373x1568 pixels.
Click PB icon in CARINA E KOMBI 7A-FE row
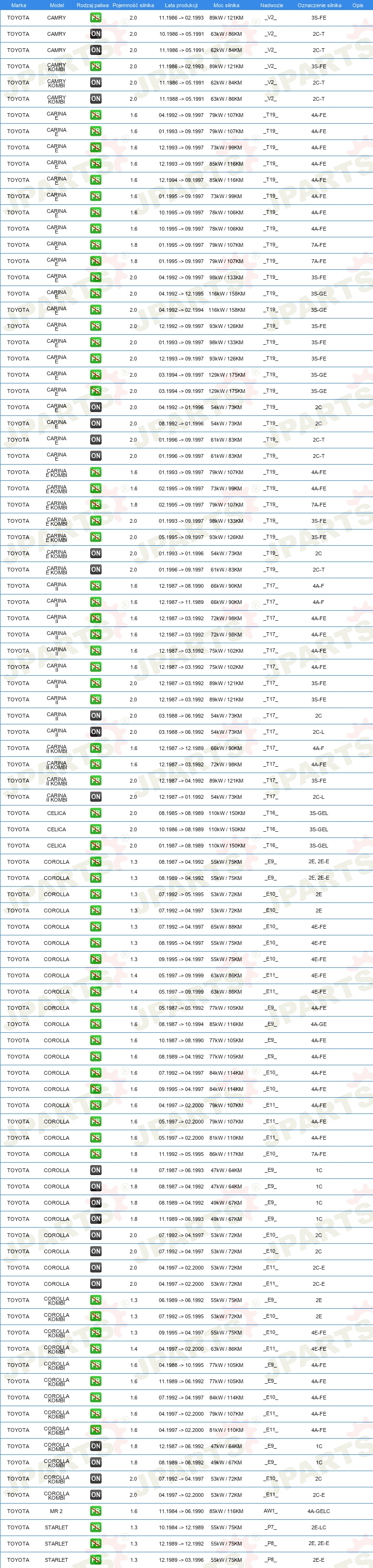click(x=95, y=505)
